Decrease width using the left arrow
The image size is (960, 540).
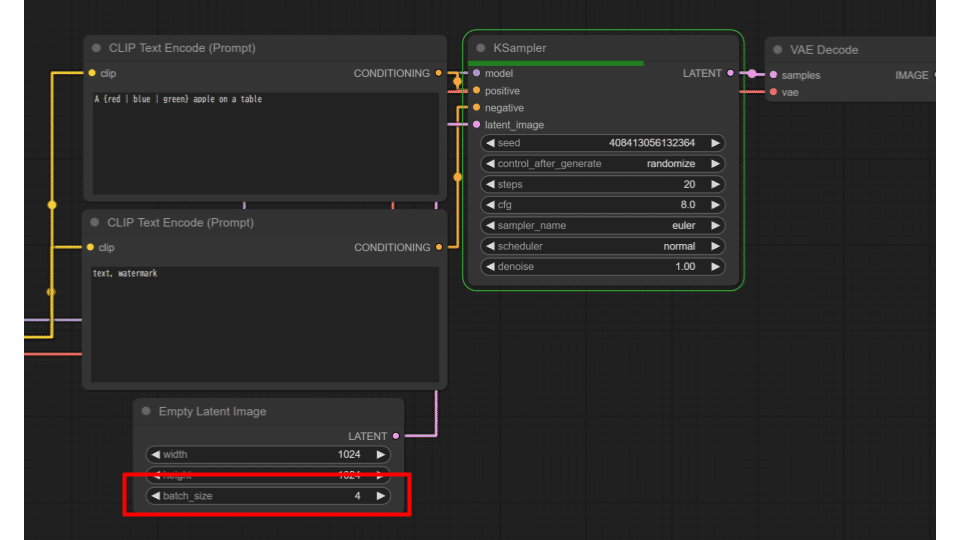click(x=156, y=454)
